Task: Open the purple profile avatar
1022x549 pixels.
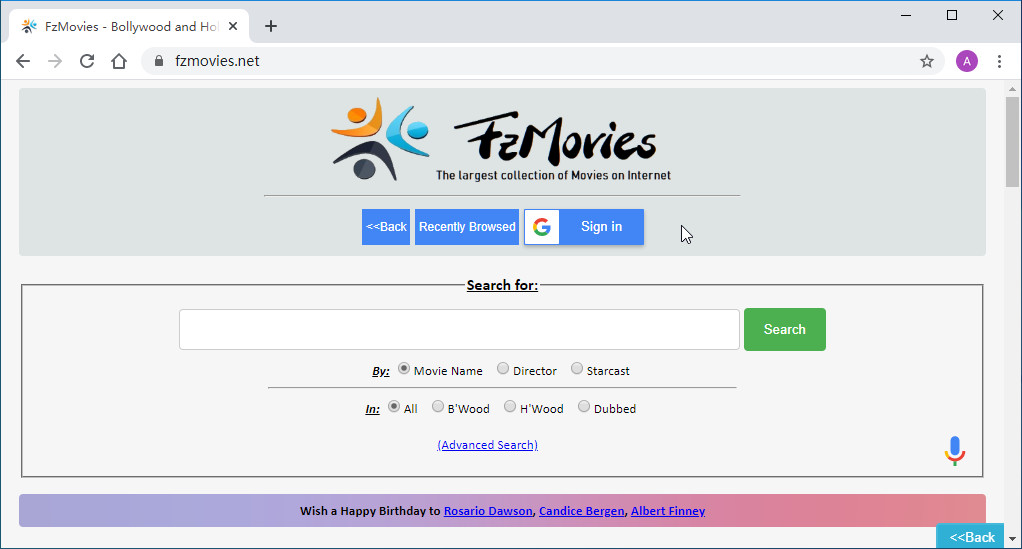Action: pyautogui.click(x=967, y=61)
